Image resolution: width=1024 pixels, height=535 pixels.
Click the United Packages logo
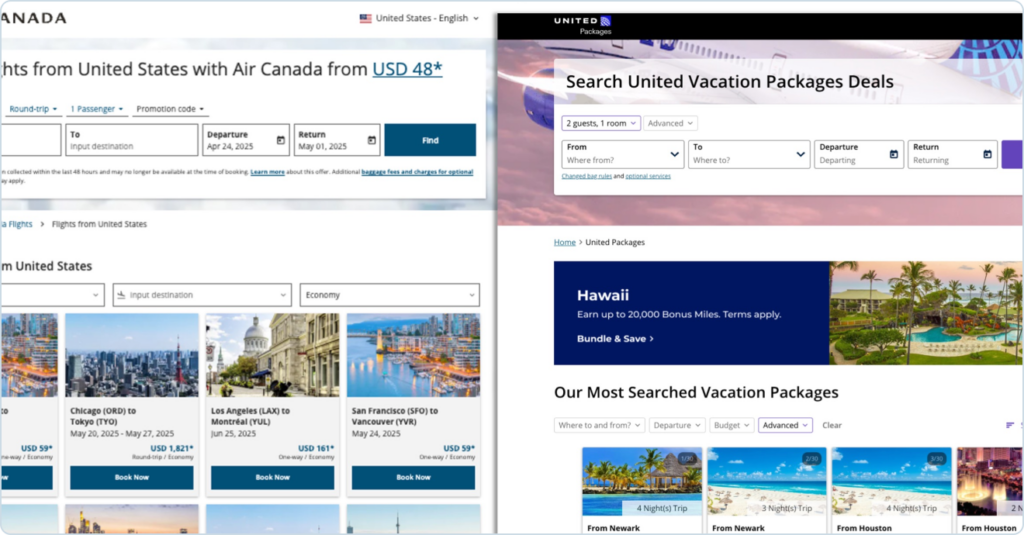[582, 24]
